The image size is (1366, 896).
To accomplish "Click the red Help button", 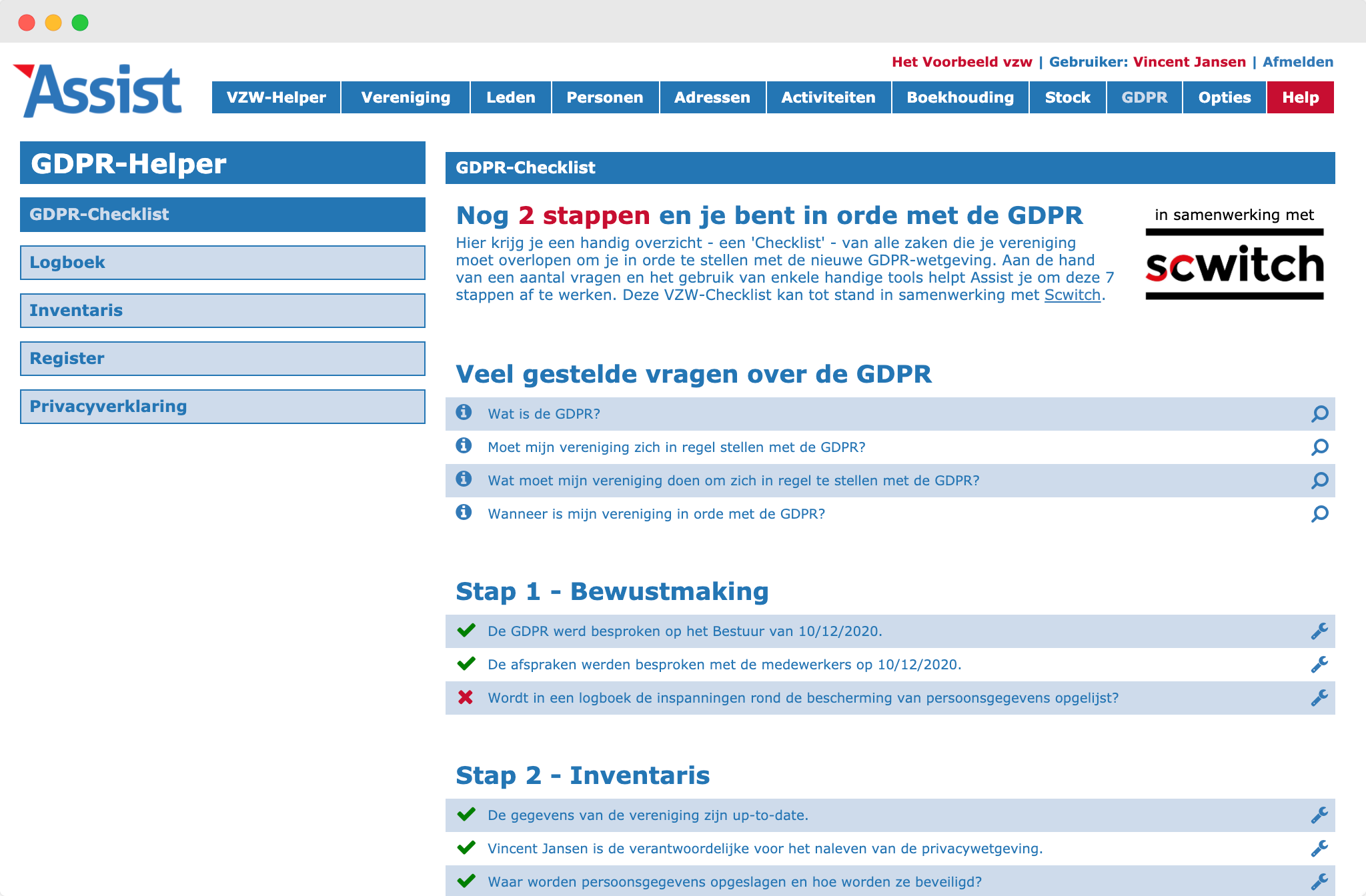I will pyautogui.click(x=1301, y=97).
